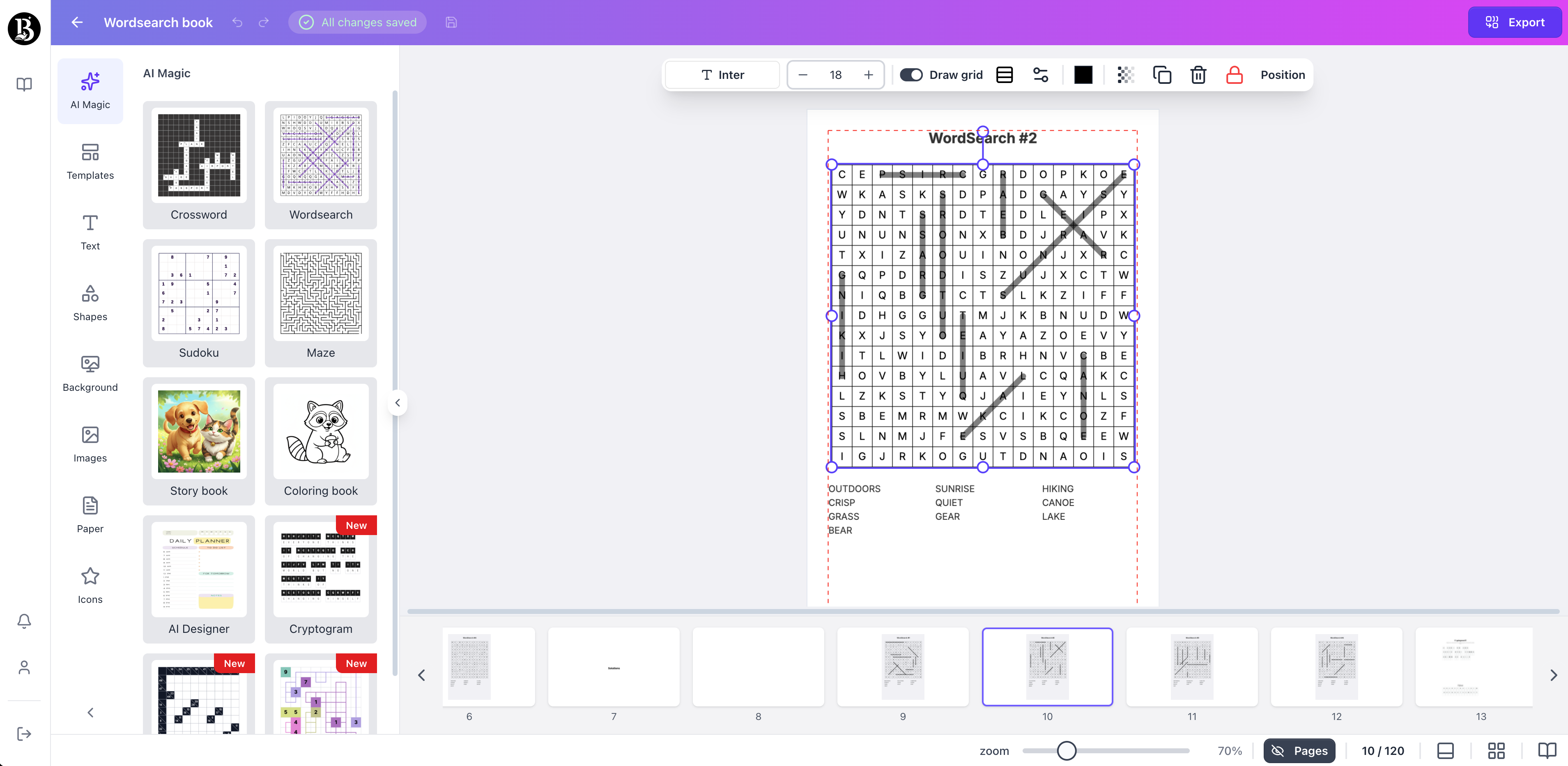1568x766 pixels.
Task: Open the Position menu
Action: 1283,74
